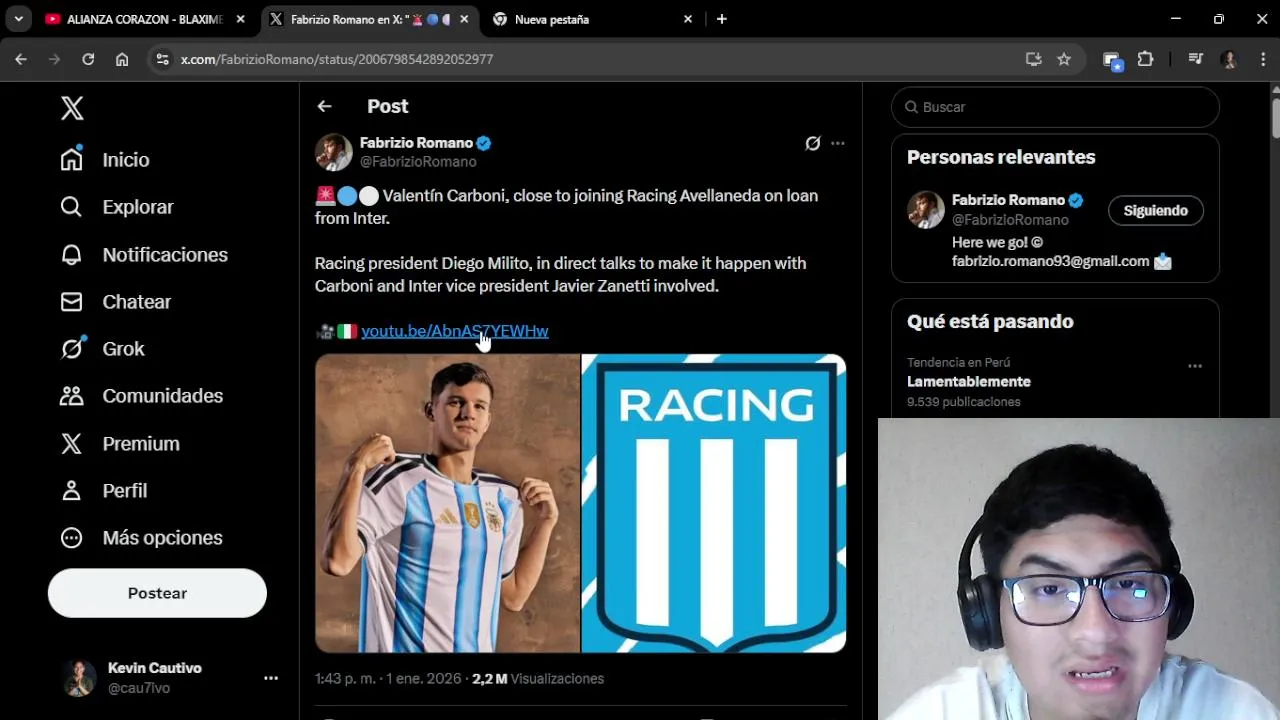Open Carboni Argentina jersey photo
The height and width of the screenshot is (720, 1280).
448,503
